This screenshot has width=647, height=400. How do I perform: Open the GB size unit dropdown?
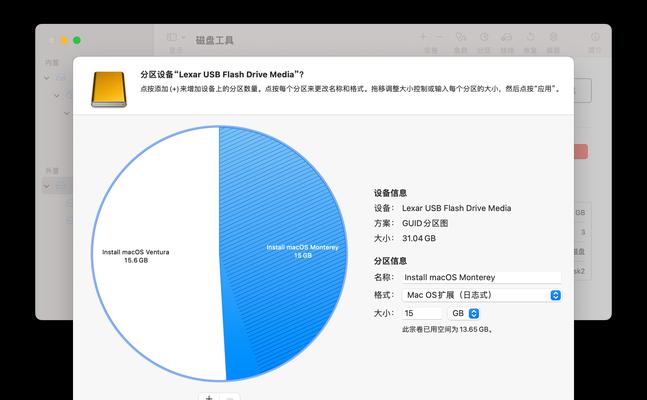464,313
